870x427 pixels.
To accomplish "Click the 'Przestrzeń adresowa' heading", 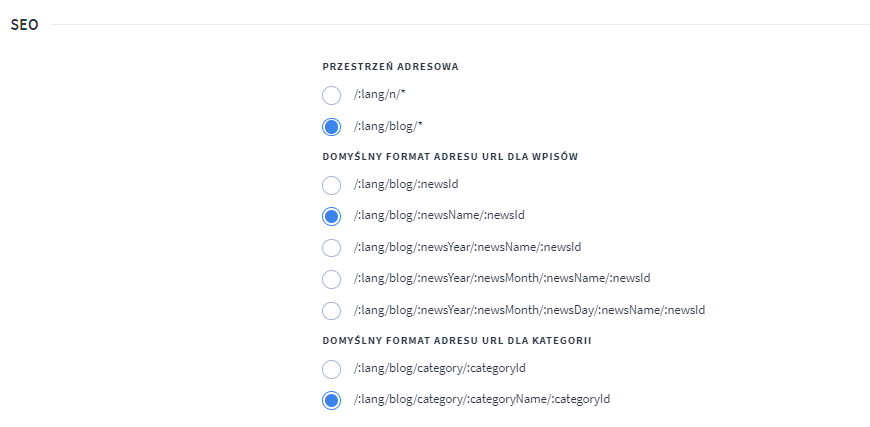I will [x=391, y=67].
